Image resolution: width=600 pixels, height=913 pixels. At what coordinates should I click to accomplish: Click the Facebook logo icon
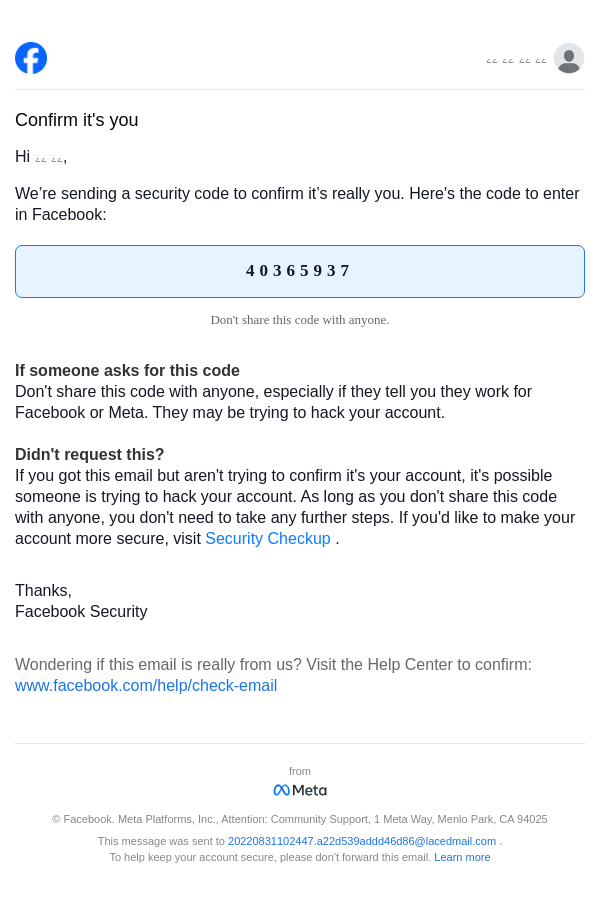point(31,58)
